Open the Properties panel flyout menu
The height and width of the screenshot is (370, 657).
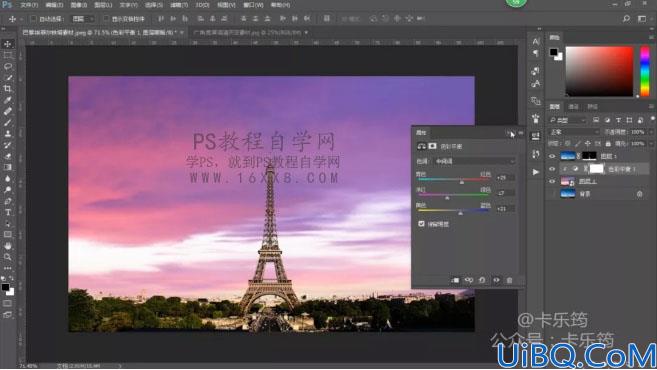click(x=521, y=133)
